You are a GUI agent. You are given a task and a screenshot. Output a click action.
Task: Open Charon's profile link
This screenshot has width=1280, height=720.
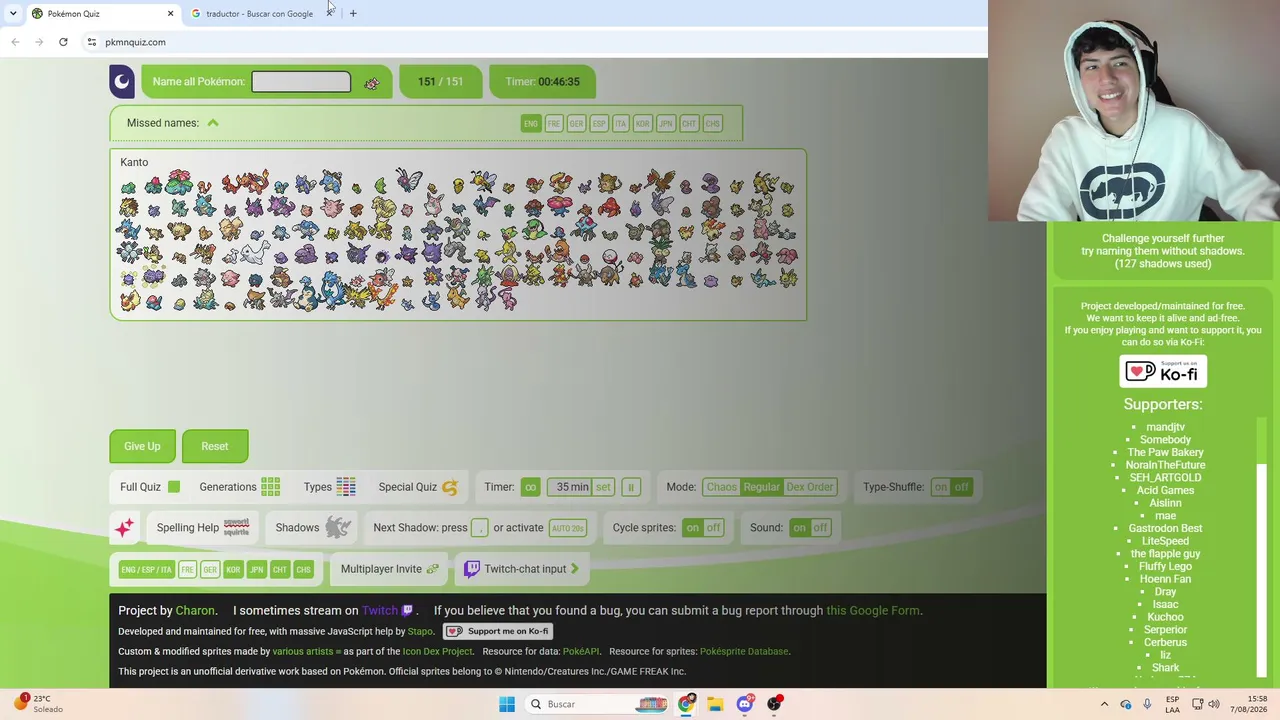[x=195, y=611]
